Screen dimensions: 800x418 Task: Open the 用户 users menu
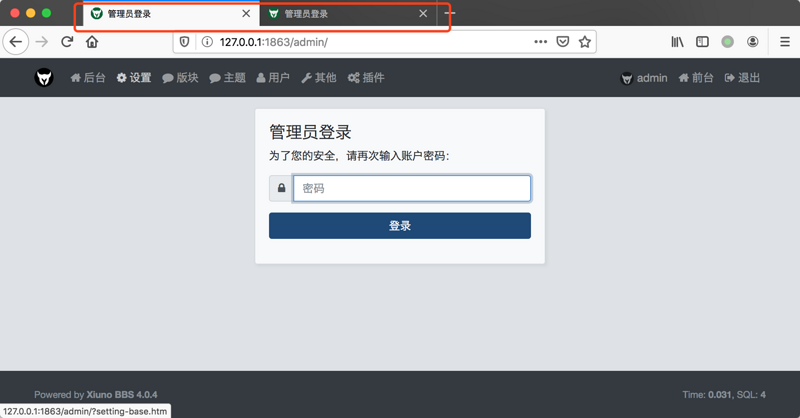273,78
